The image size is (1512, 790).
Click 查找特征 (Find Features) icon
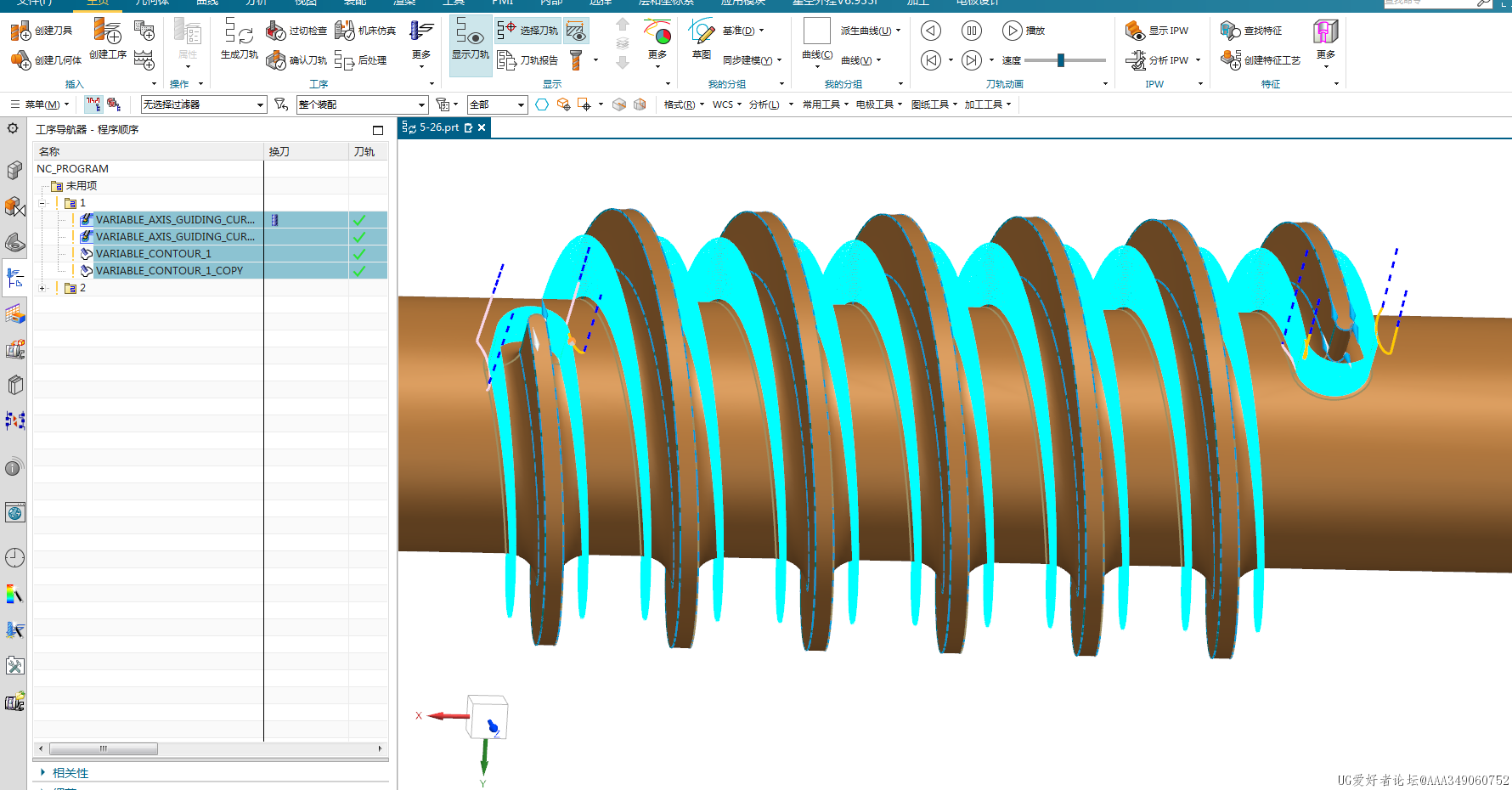[x=1230, y=31]
